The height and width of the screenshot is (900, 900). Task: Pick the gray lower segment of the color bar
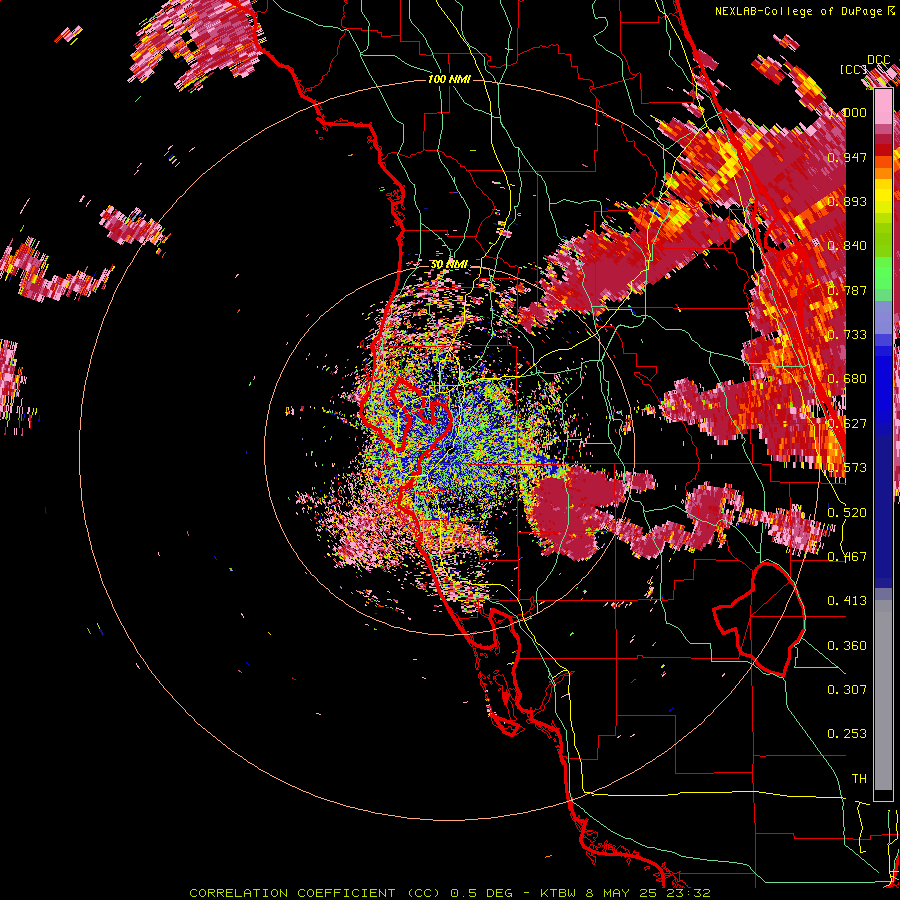pyautogui.click(x=883, y=695)
